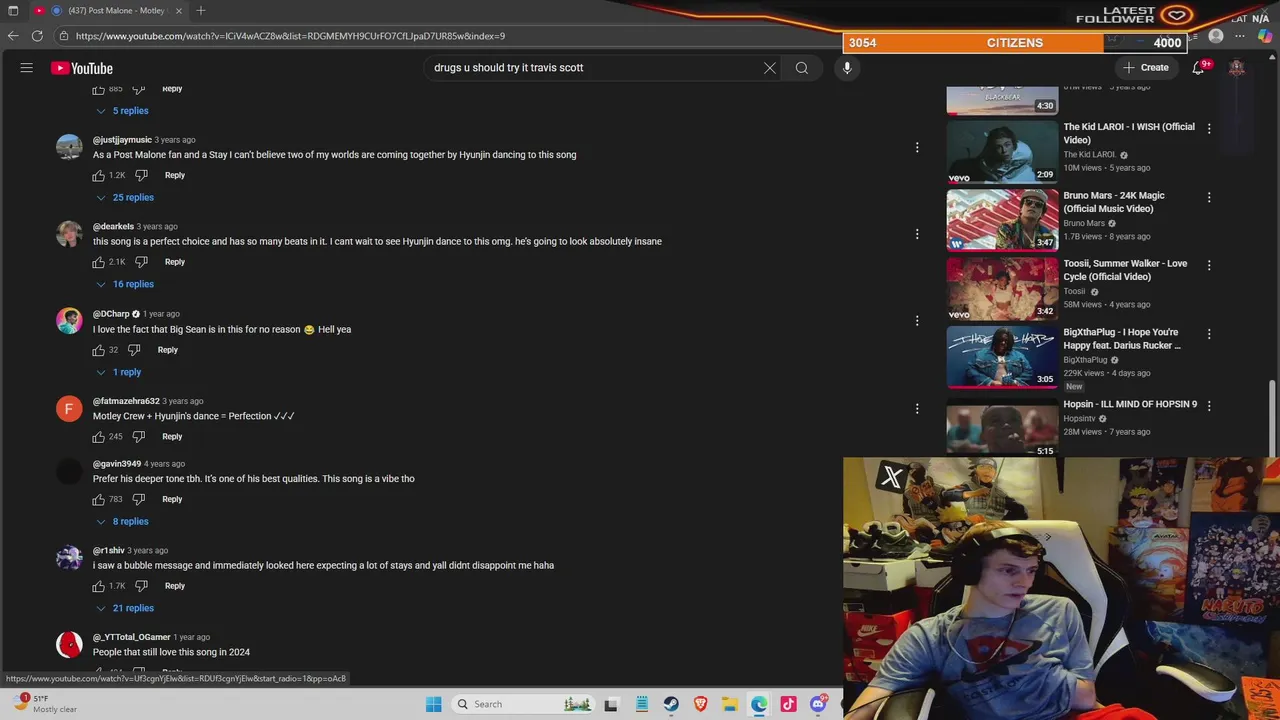Like the @justjjaymusic comment
Screen dimensions: 1280x720
point(99,176)
